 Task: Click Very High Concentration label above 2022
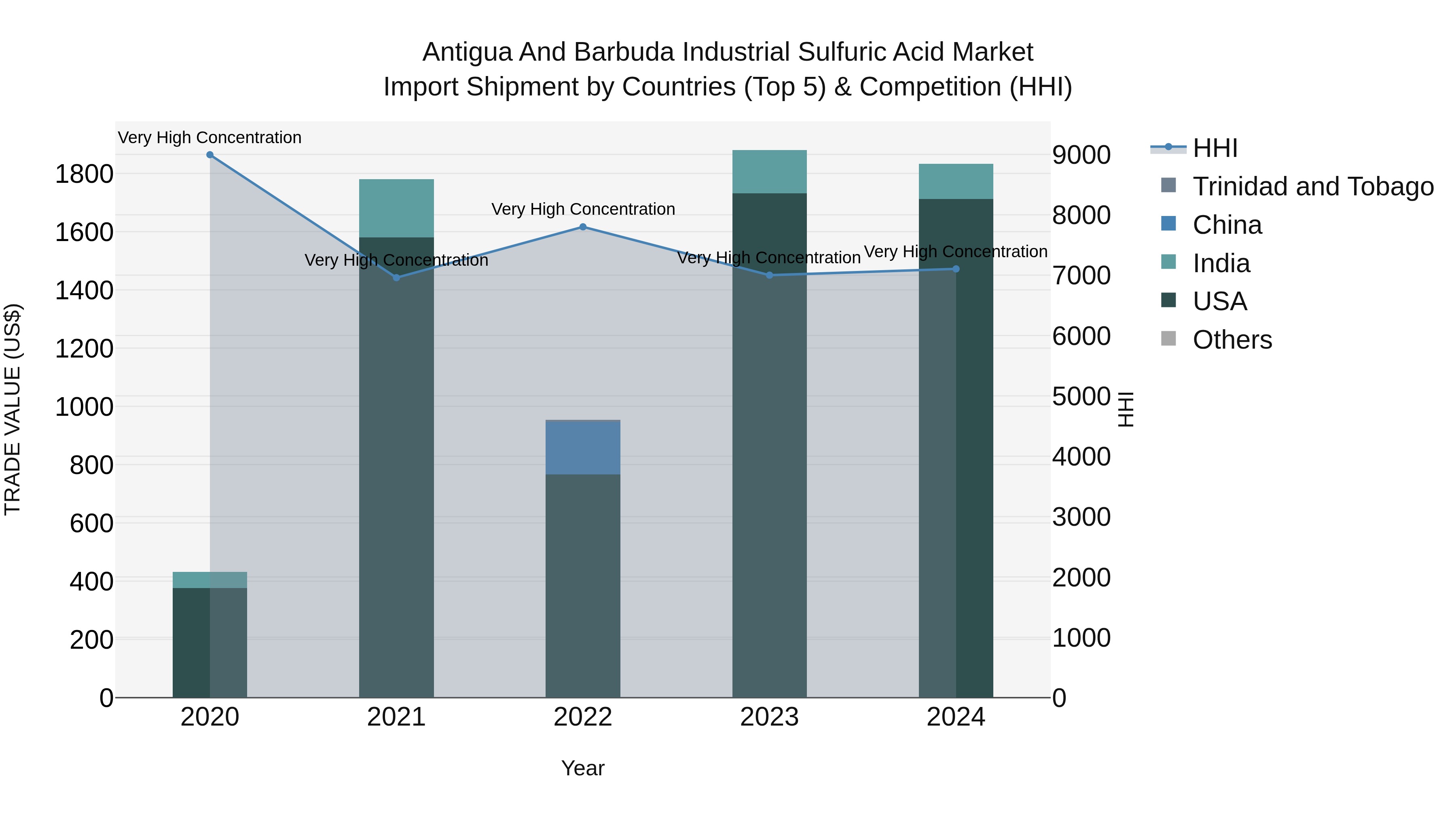(583, 209)
